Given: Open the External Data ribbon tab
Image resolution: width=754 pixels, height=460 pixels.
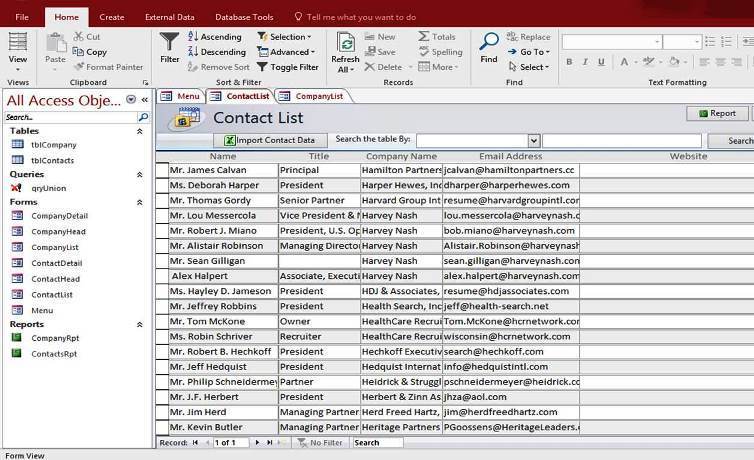Looking at the screenshot, I should click(169, 17).
